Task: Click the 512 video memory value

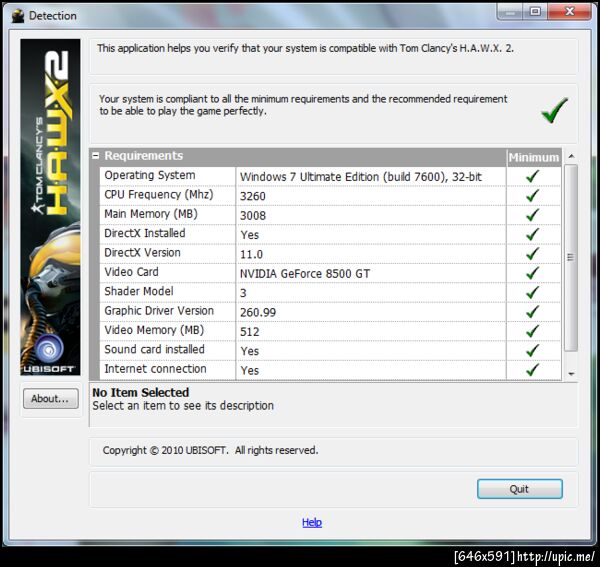Action: click(249, 332)
